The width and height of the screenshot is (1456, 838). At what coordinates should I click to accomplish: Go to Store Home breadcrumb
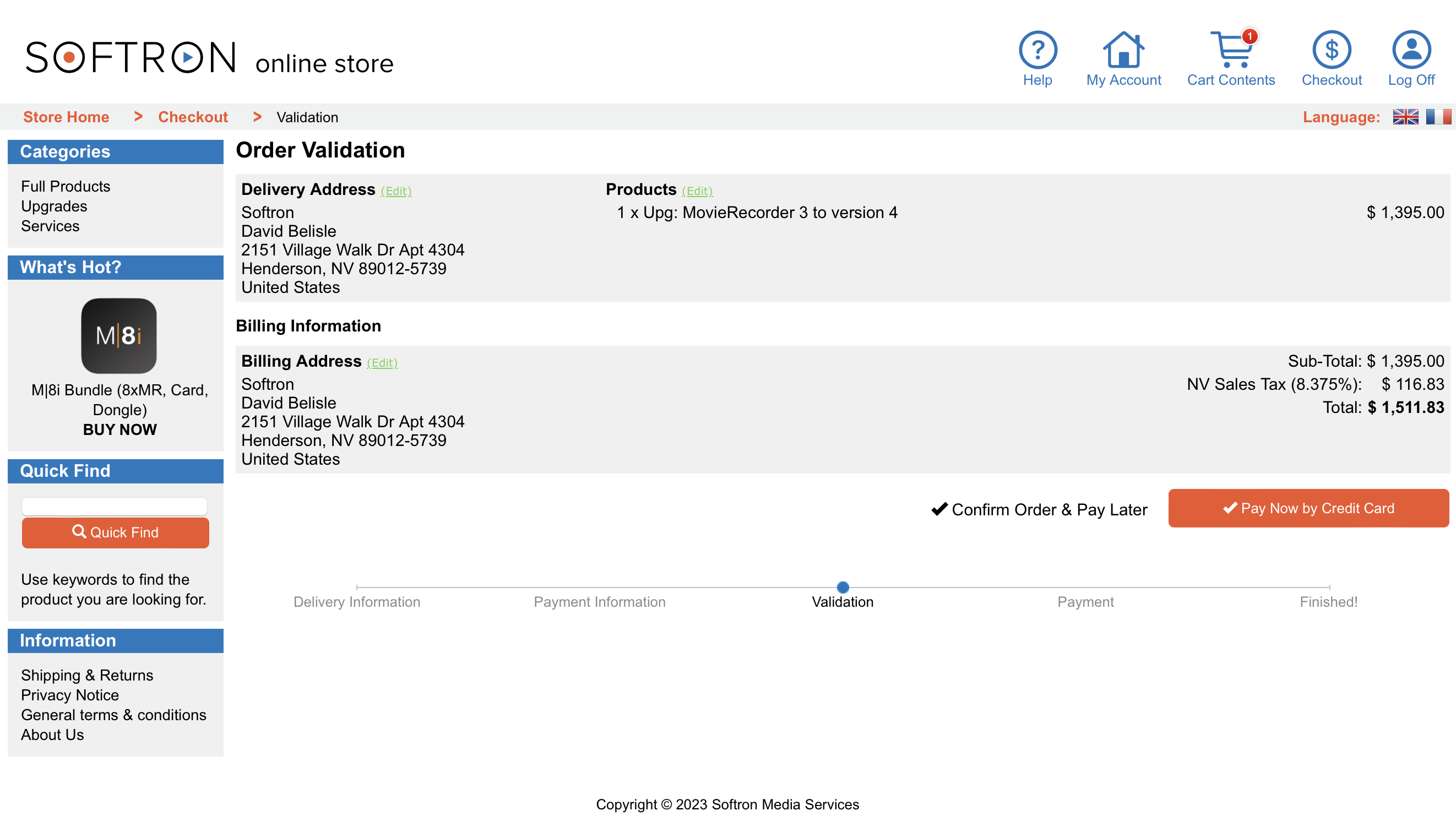[66, 117]
